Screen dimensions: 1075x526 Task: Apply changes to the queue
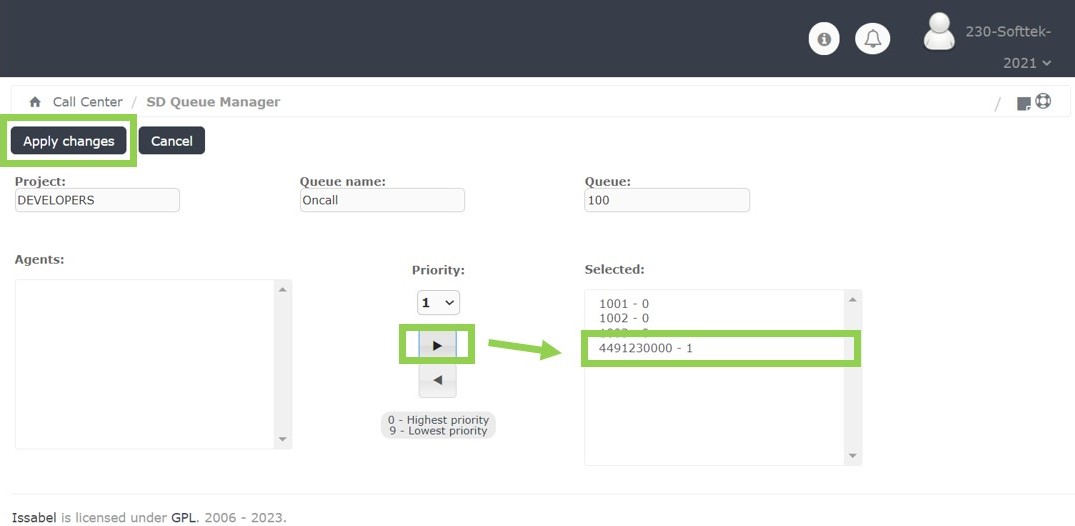(69, 141)
